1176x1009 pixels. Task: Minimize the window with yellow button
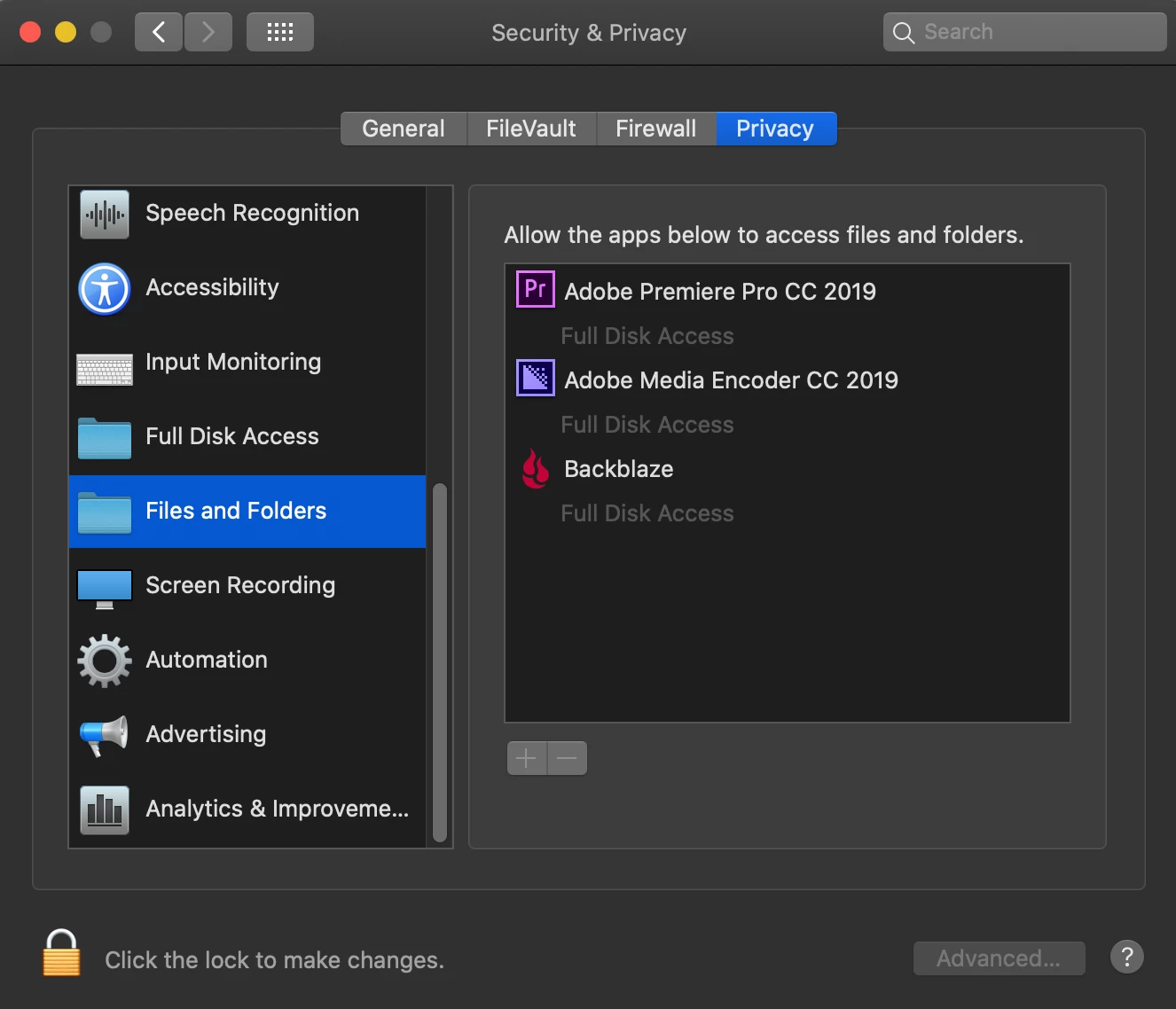66,32
